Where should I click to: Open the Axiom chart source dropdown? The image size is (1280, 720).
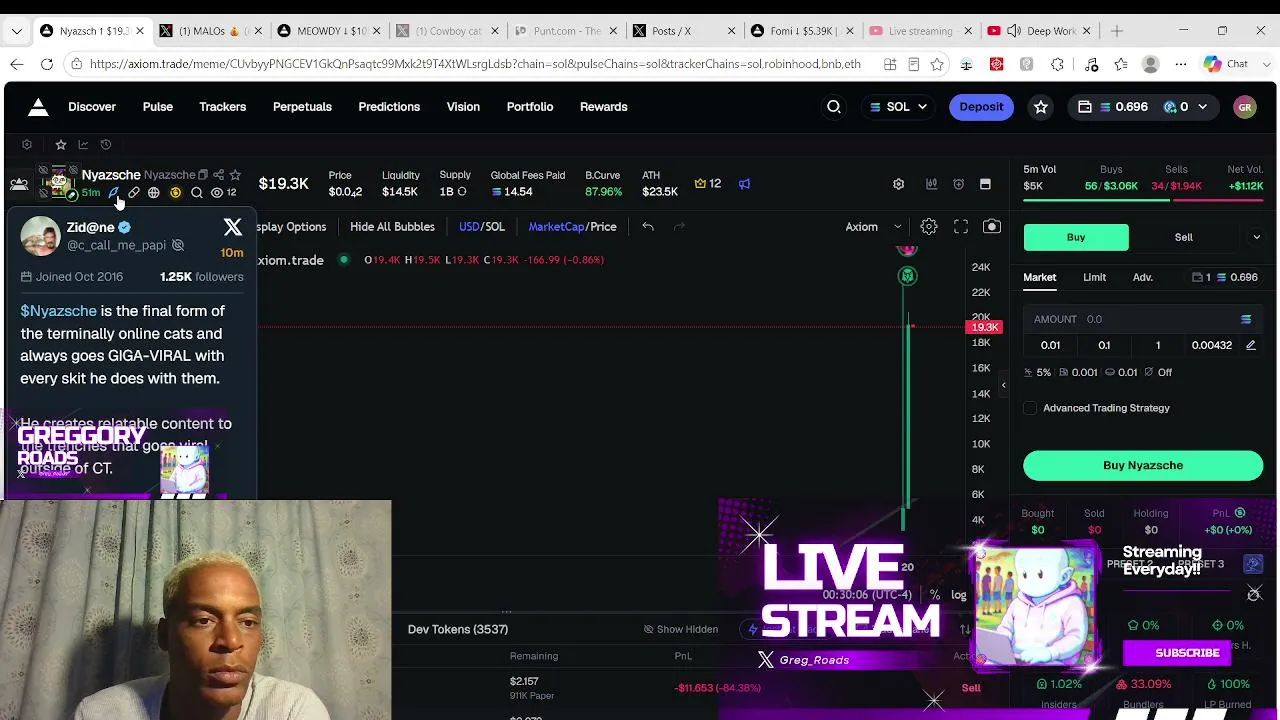click(x=873, y=227)
